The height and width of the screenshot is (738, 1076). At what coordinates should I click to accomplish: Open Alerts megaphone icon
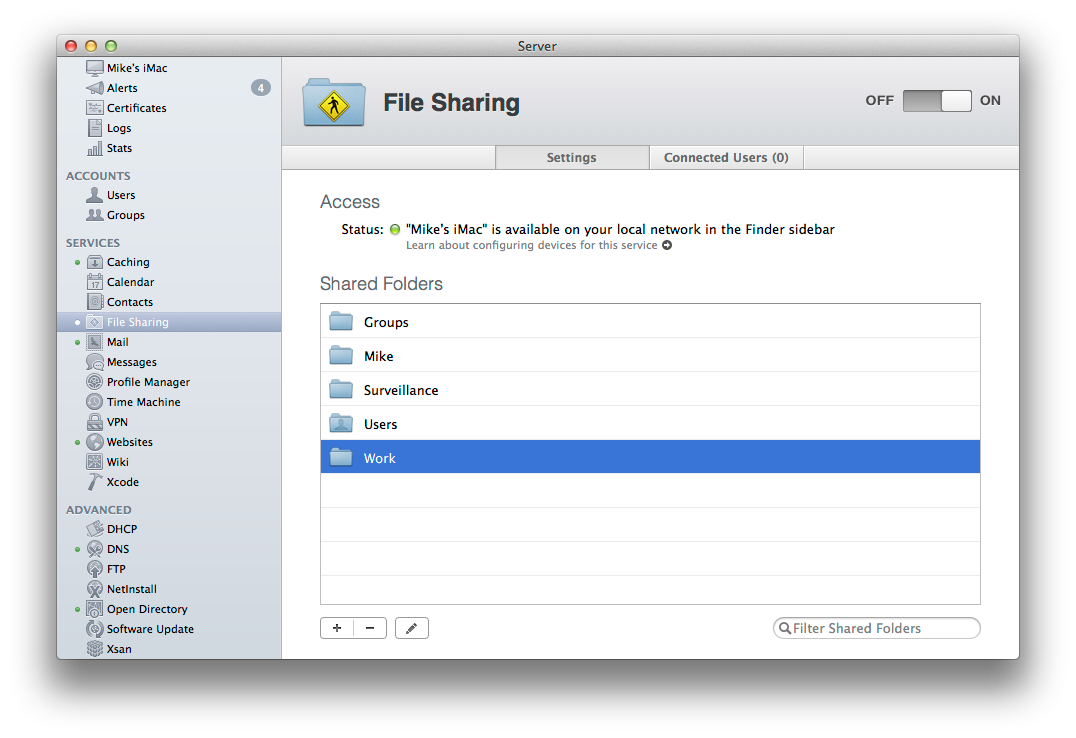tap(95, 88)
